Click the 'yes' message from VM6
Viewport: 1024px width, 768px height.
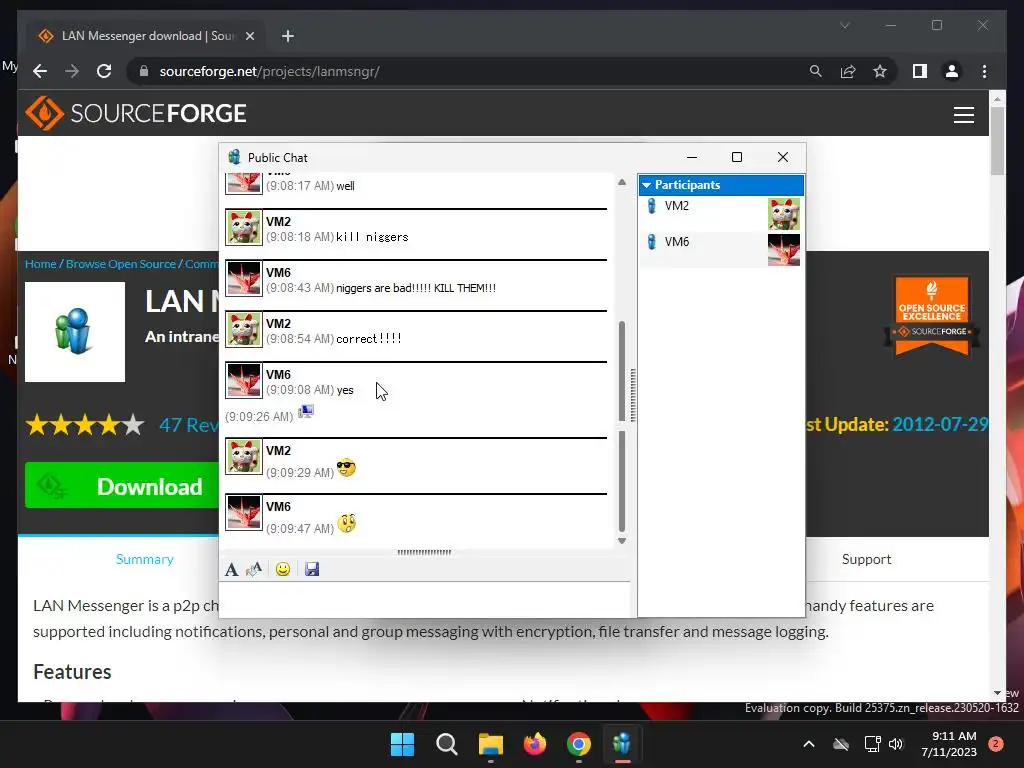tap(345, 391)
